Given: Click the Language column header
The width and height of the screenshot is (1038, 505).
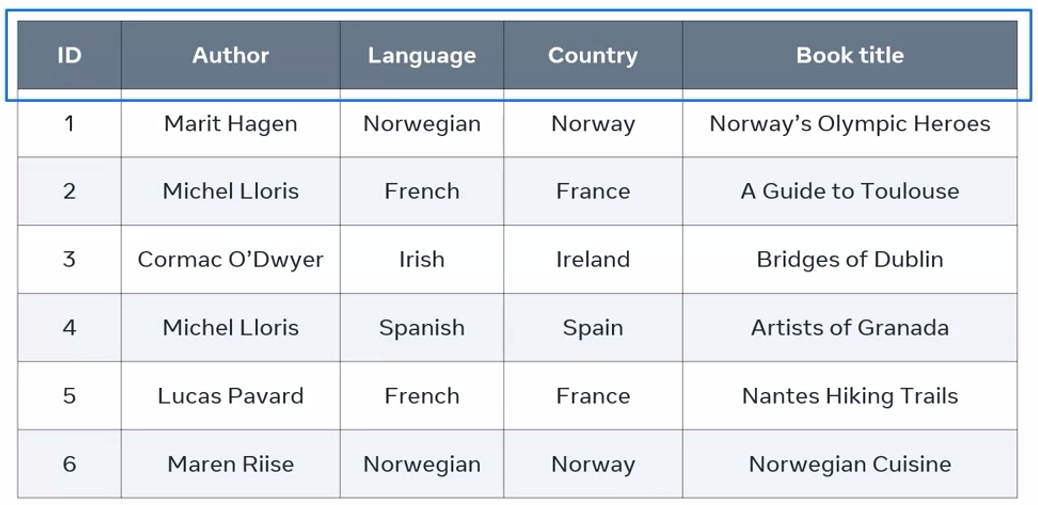Looking at the screenshot, I should [x=422, y=56].
